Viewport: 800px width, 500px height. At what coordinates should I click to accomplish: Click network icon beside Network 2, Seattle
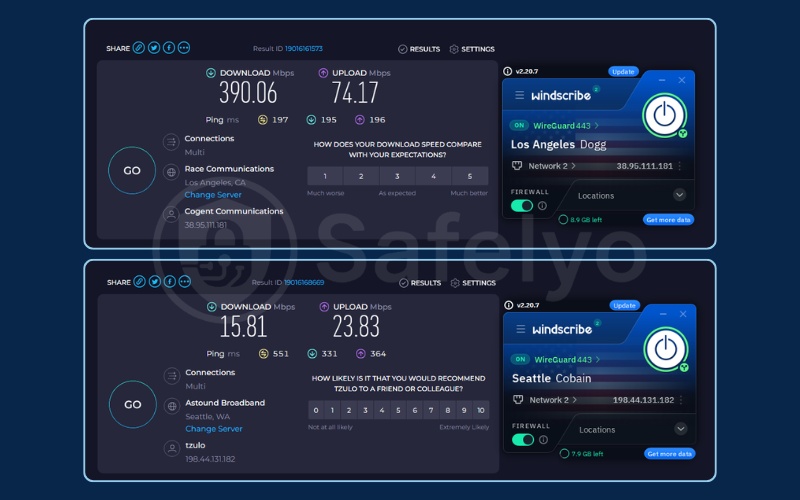518,399
